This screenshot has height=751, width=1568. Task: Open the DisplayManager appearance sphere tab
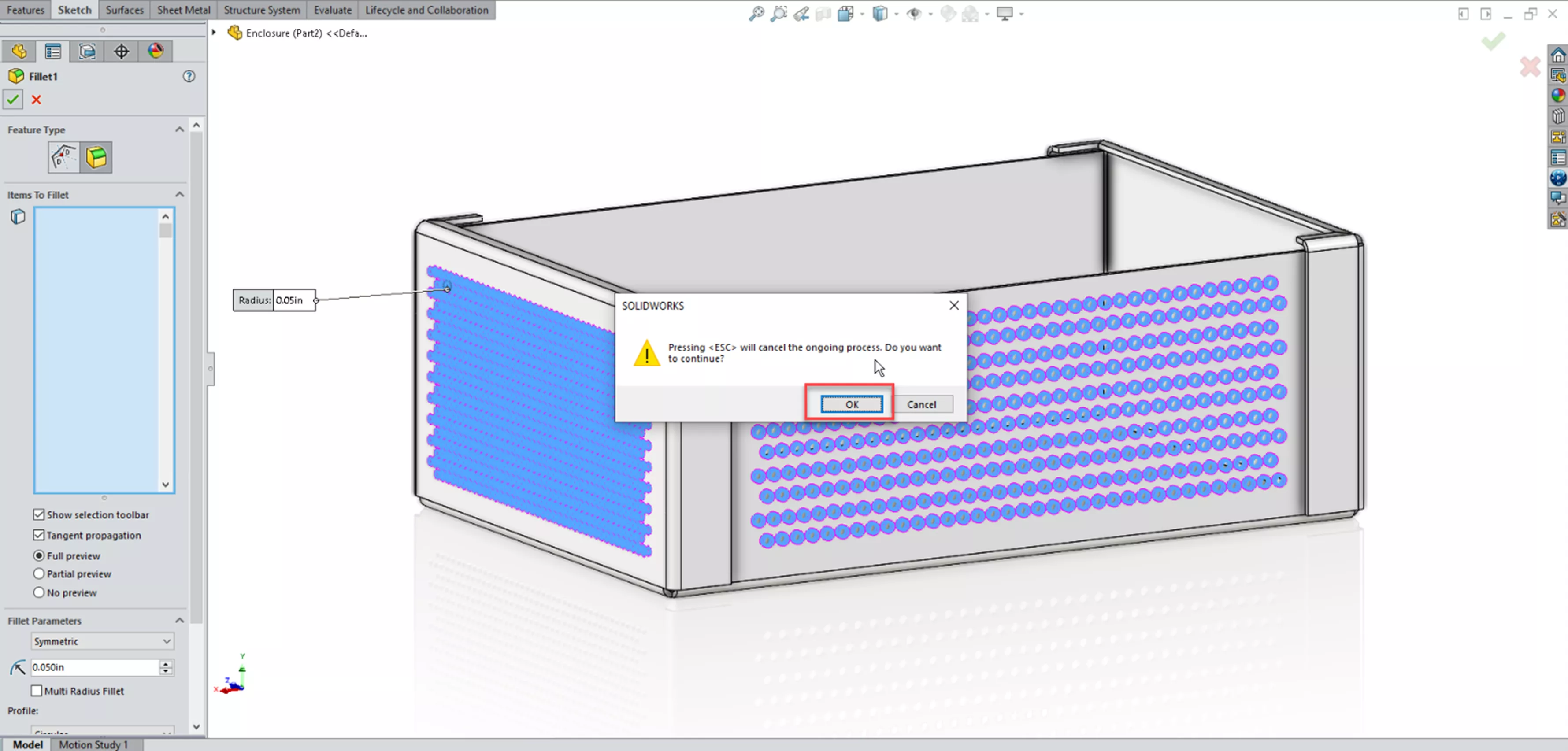click(155, 52)
